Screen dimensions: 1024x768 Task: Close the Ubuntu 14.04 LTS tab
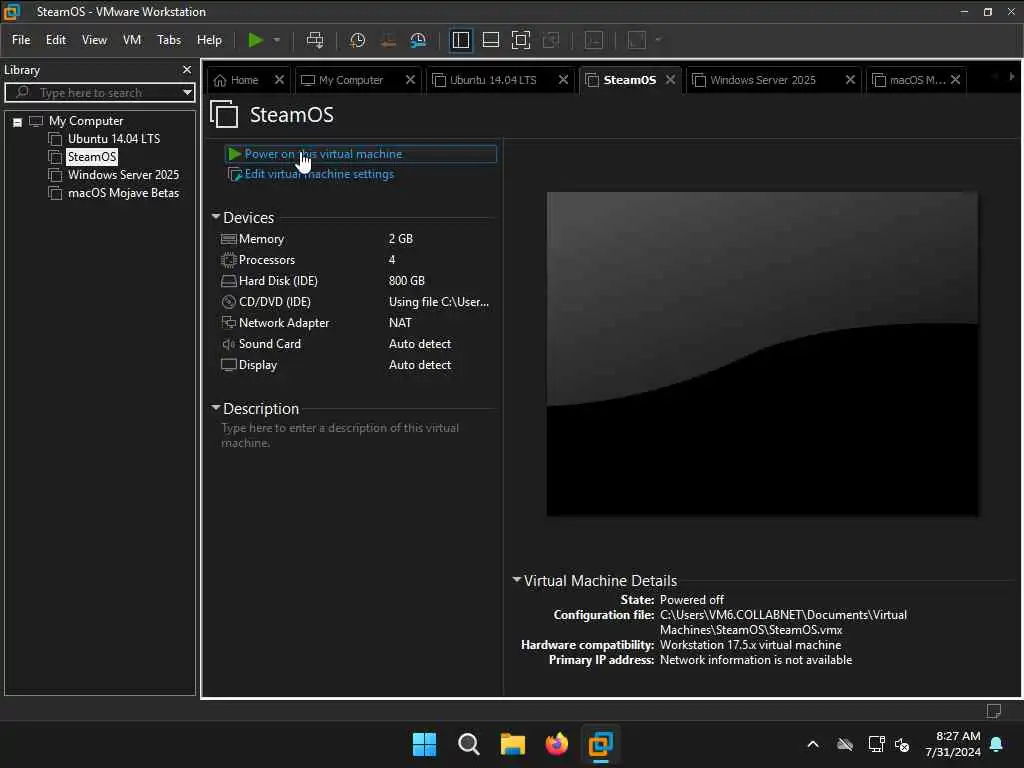pos(563,80)
